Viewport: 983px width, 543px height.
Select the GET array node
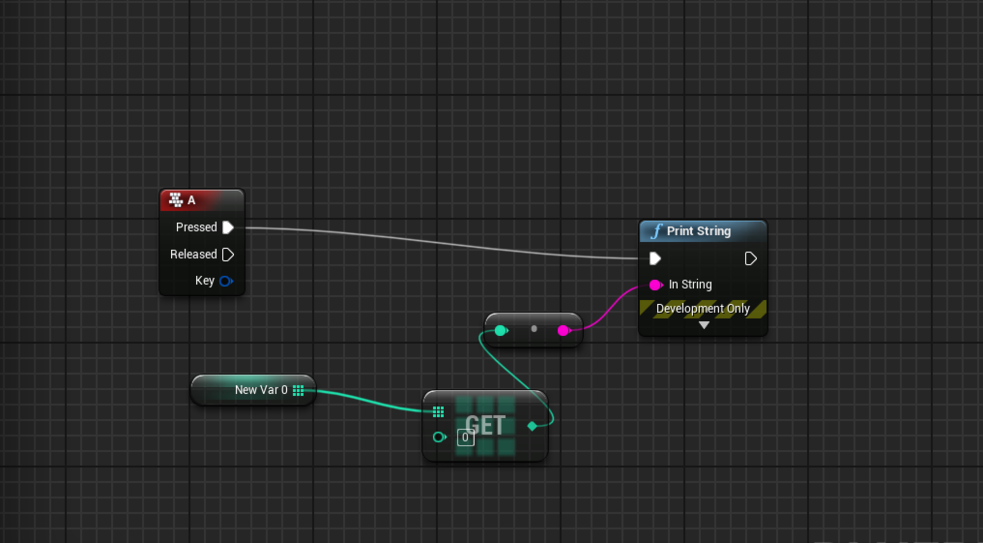(485, 426)
